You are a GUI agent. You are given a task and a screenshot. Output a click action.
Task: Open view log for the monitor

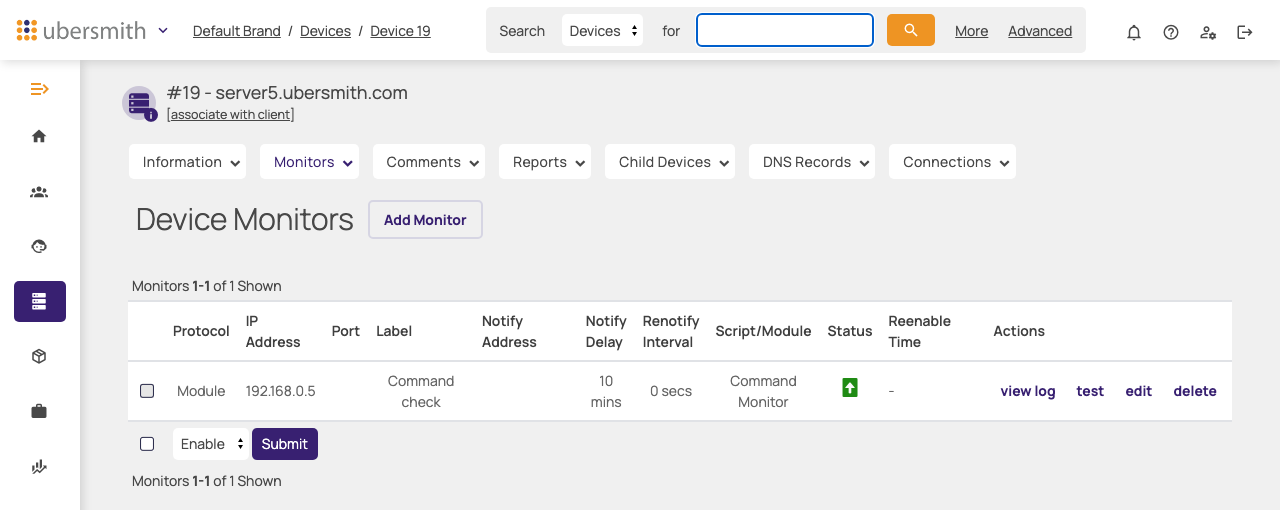1028,391
